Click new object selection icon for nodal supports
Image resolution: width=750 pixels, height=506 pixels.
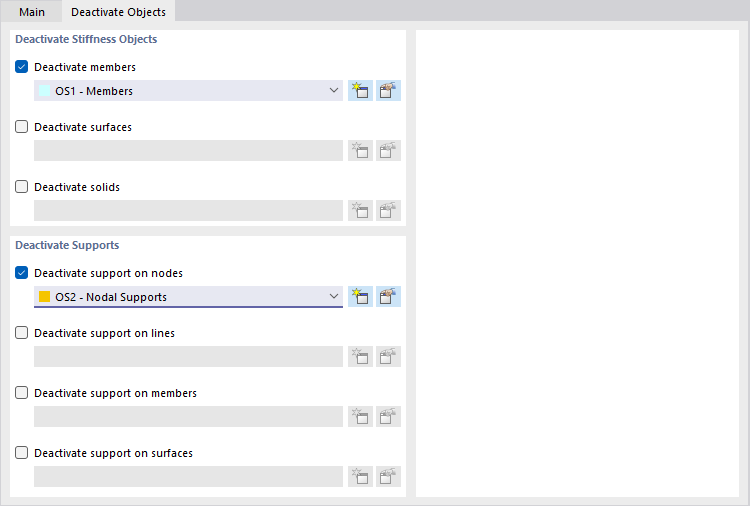click(360, 297)
